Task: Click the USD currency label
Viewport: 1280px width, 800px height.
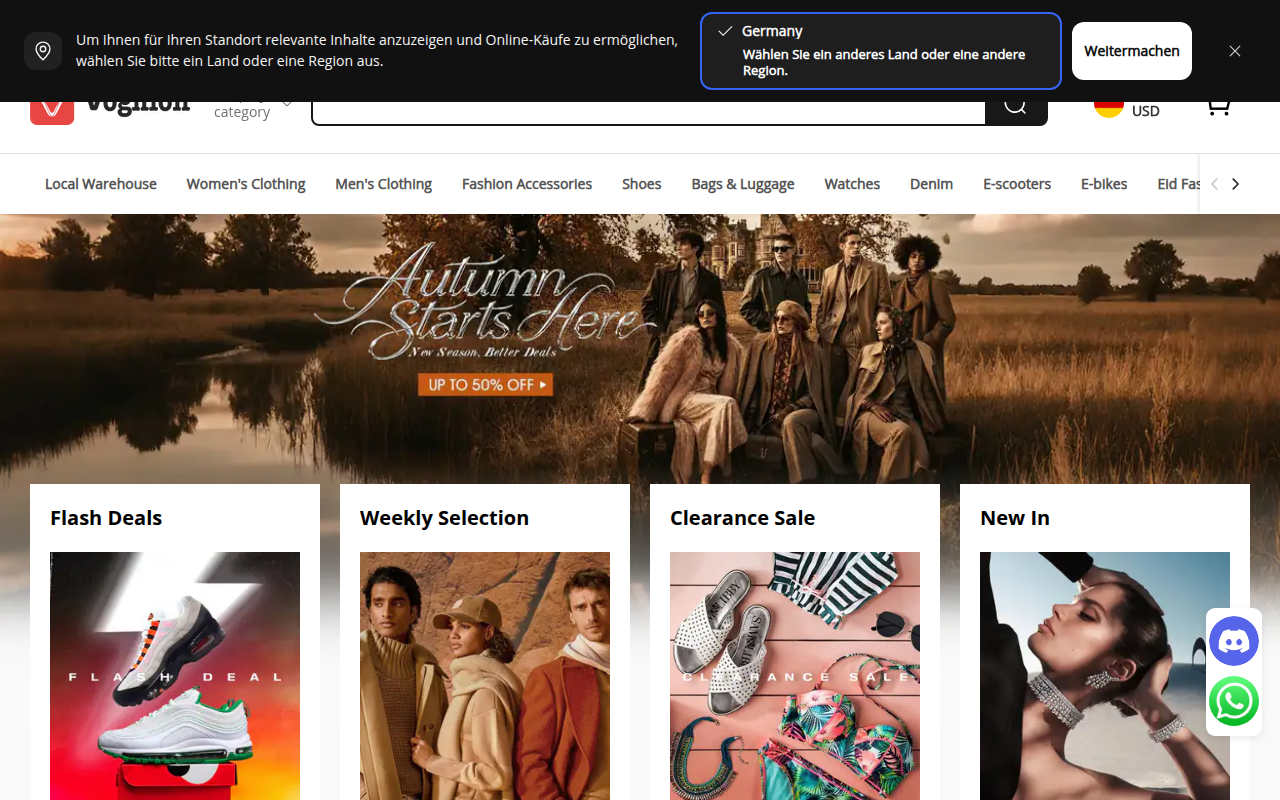Action: [x=1146, y=111]
